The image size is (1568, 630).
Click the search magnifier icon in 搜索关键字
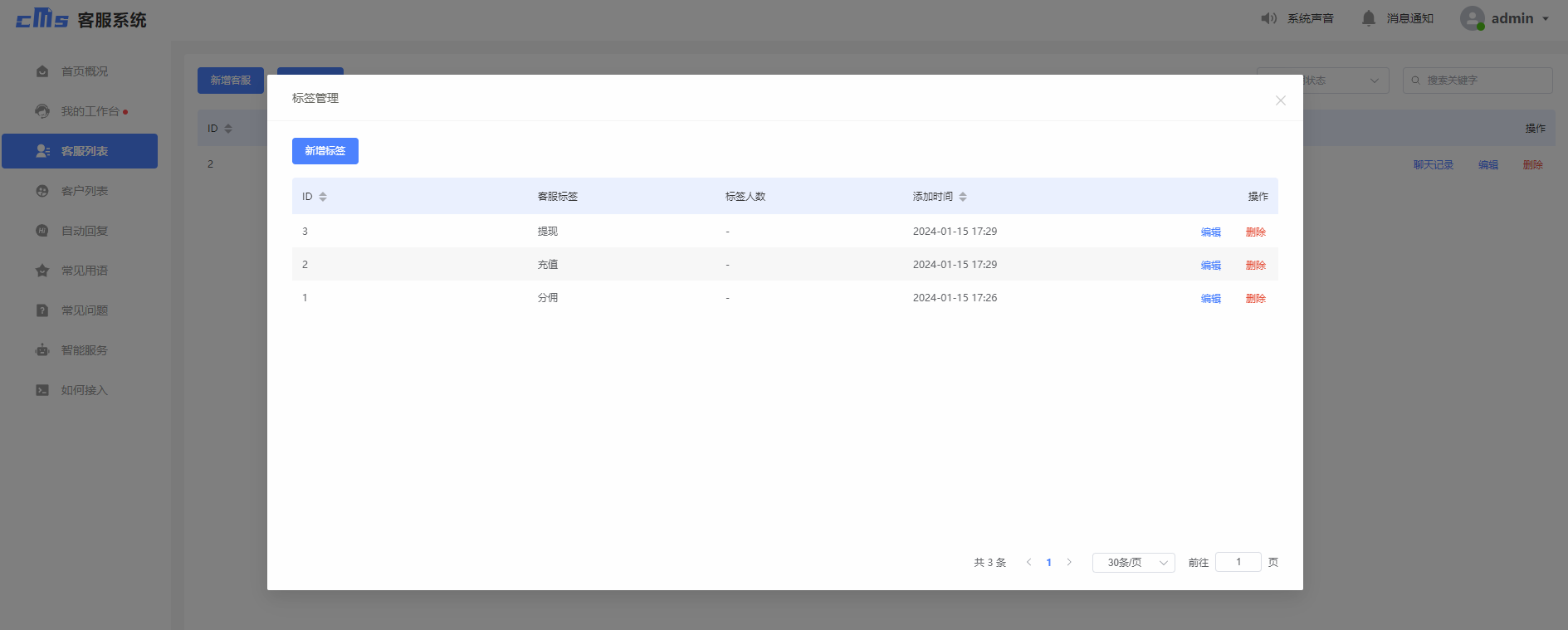coord(1416,81)
